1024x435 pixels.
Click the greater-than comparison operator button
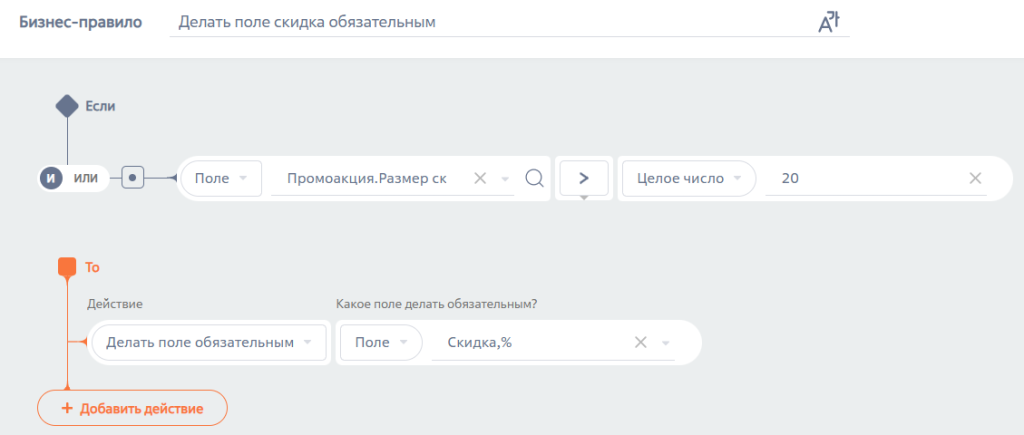(584, 178)
